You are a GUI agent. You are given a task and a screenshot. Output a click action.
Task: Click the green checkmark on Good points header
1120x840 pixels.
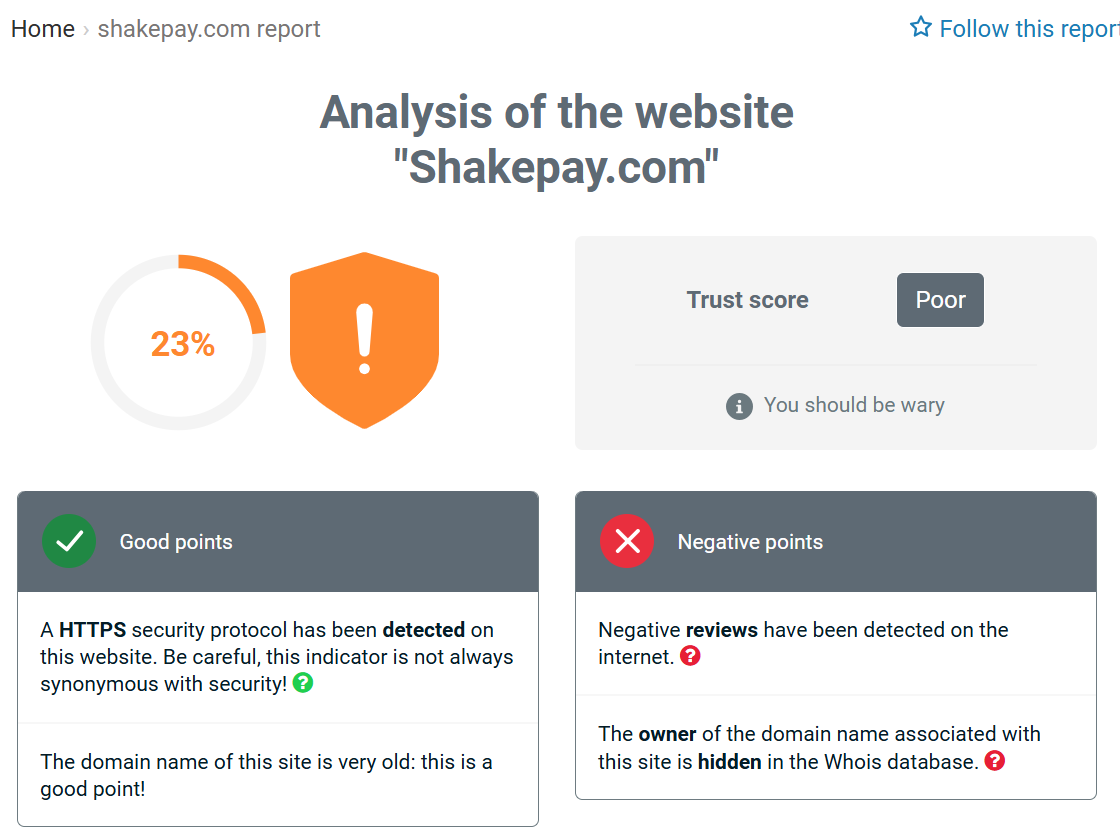68,541
